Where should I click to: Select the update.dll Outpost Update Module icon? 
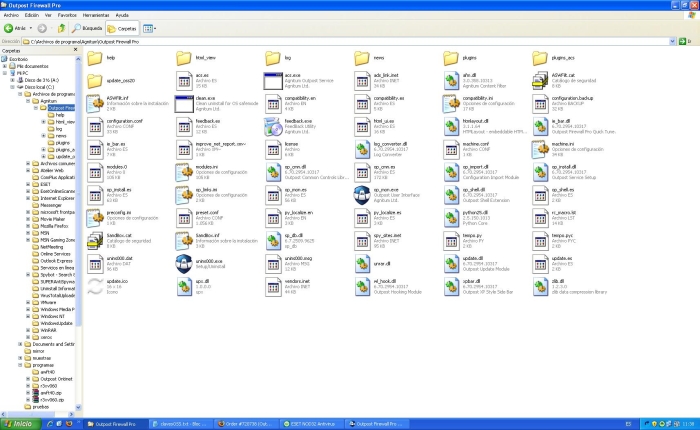[451, 264]
